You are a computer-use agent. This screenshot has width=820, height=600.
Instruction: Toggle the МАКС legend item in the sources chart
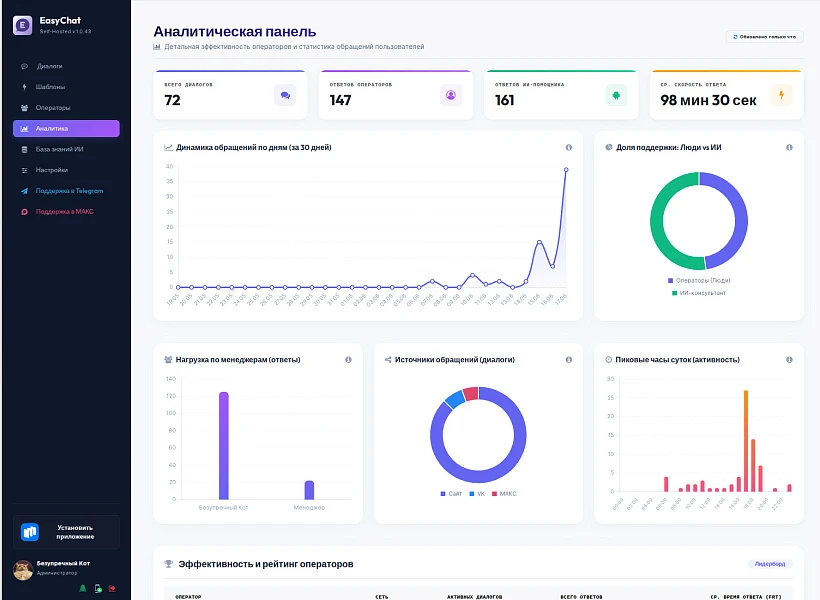pyautogui.click(x=504, y=494)
